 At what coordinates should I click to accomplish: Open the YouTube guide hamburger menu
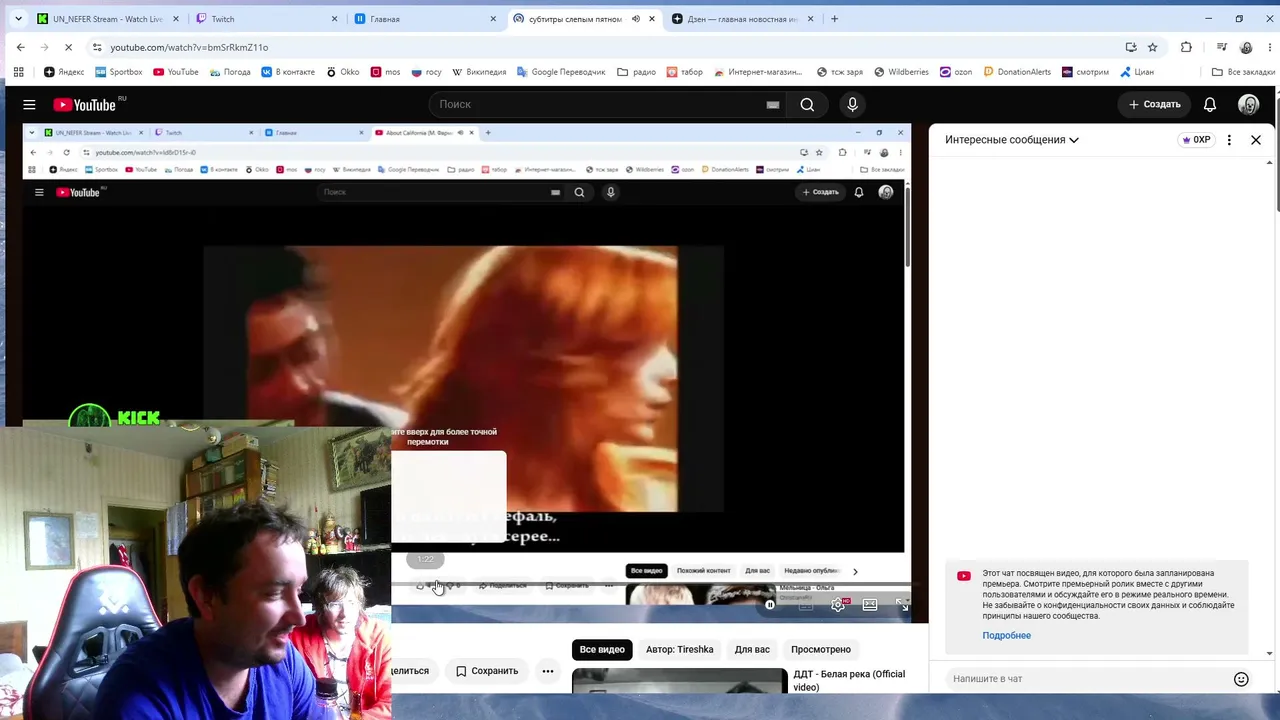pos(29,104)
